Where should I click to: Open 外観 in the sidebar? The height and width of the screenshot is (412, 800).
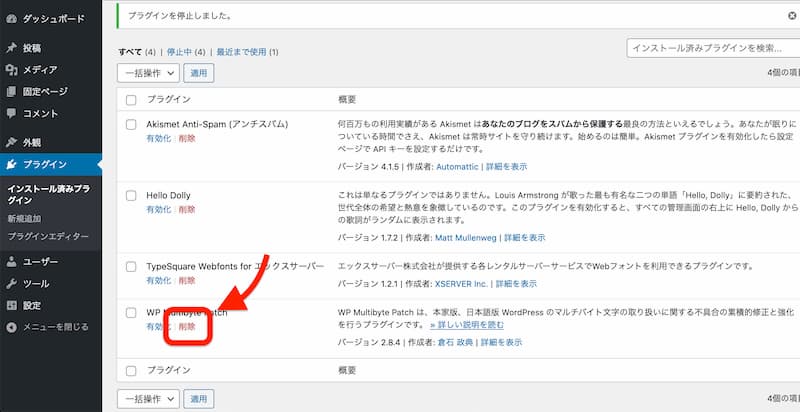(x=32, y=143)
